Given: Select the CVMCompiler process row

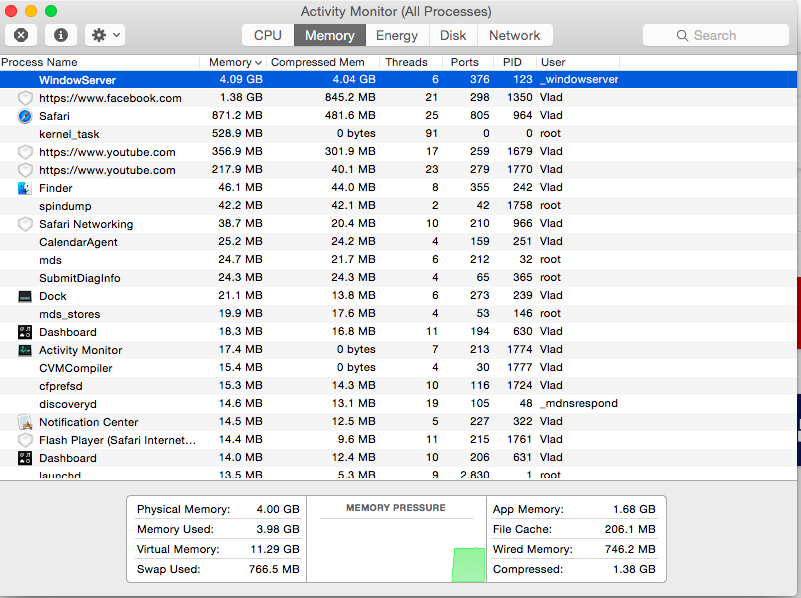Looking at the screenshot, I should click(398, 368).
